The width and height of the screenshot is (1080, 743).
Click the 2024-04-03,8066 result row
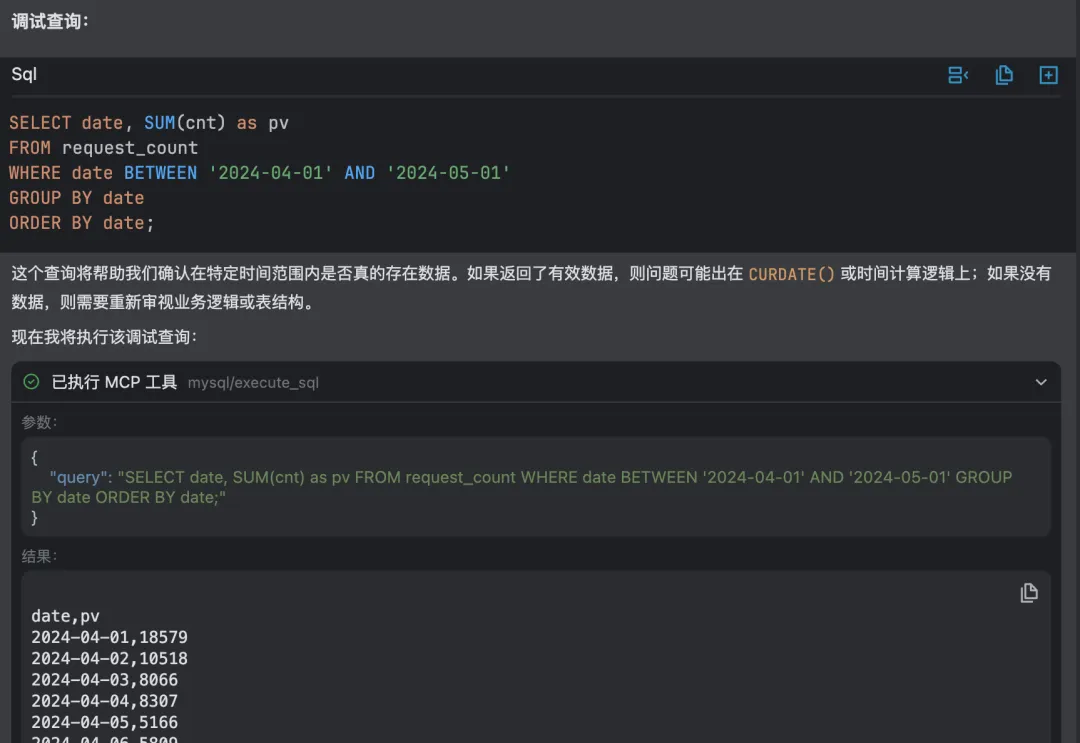pos(105,680)
